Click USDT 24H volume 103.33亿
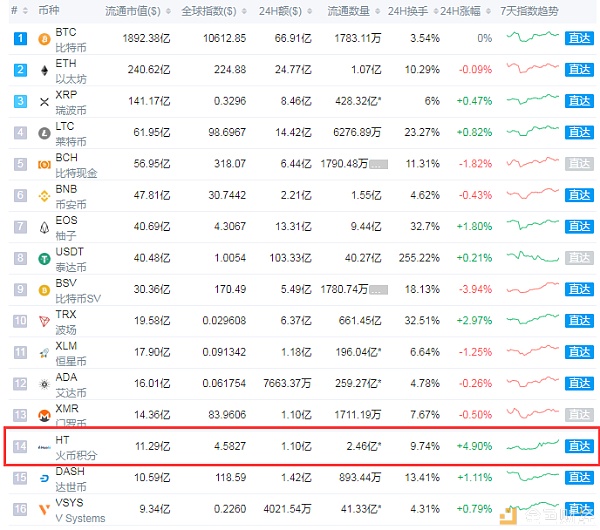 tap(290, 258)
